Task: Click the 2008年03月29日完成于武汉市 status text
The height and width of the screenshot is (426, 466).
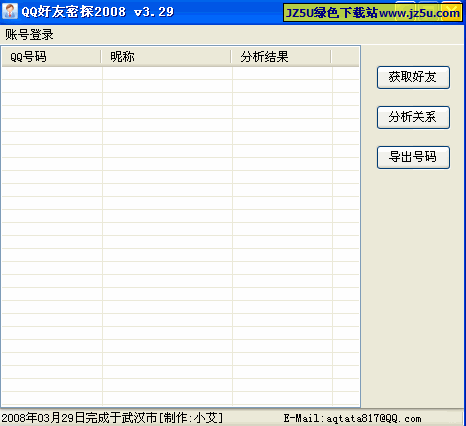Action: [79, 418]
